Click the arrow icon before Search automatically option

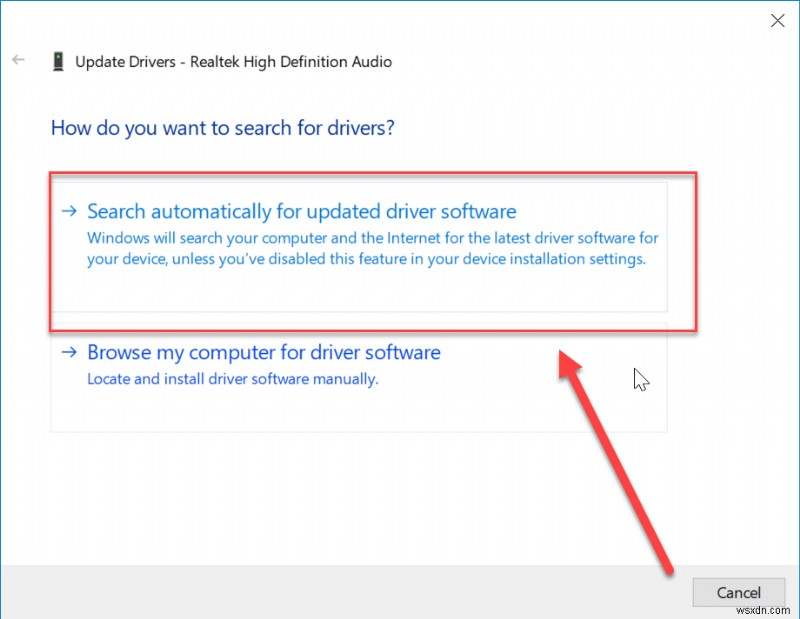click(69, 211)
